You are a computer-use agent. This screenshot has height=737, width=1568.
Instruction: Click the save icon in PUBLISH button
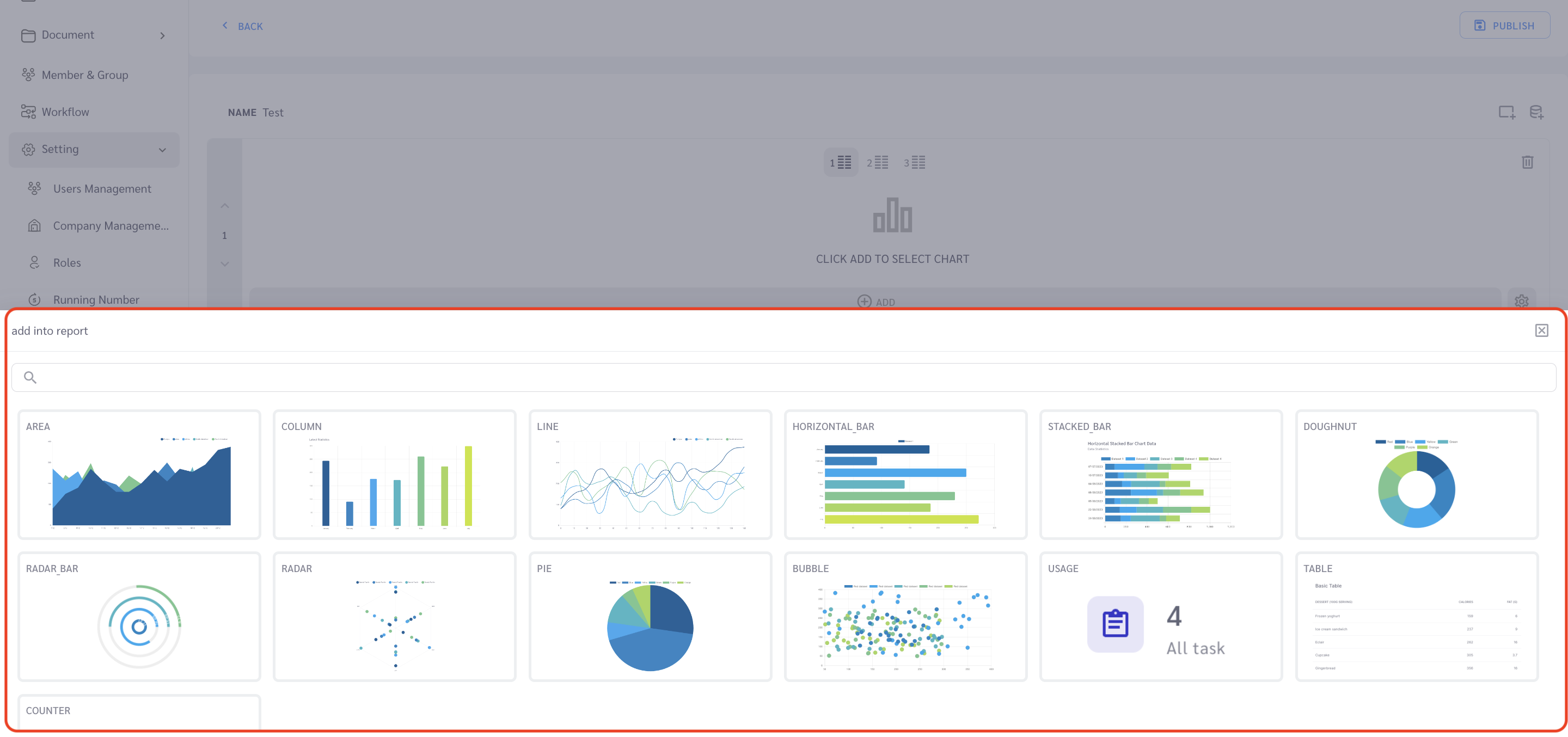[1479, 26]
